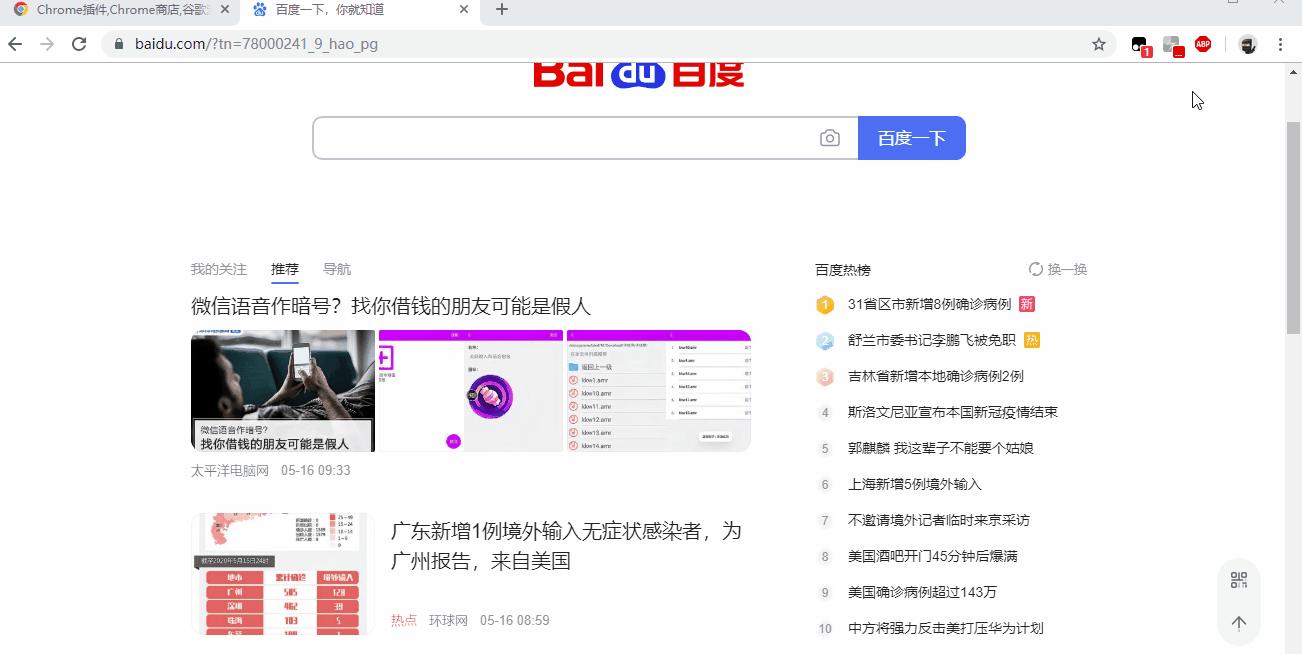Open the QR code icon for mobile
This screenshot has height=654, width=1302.
(x=1239, y=579)
